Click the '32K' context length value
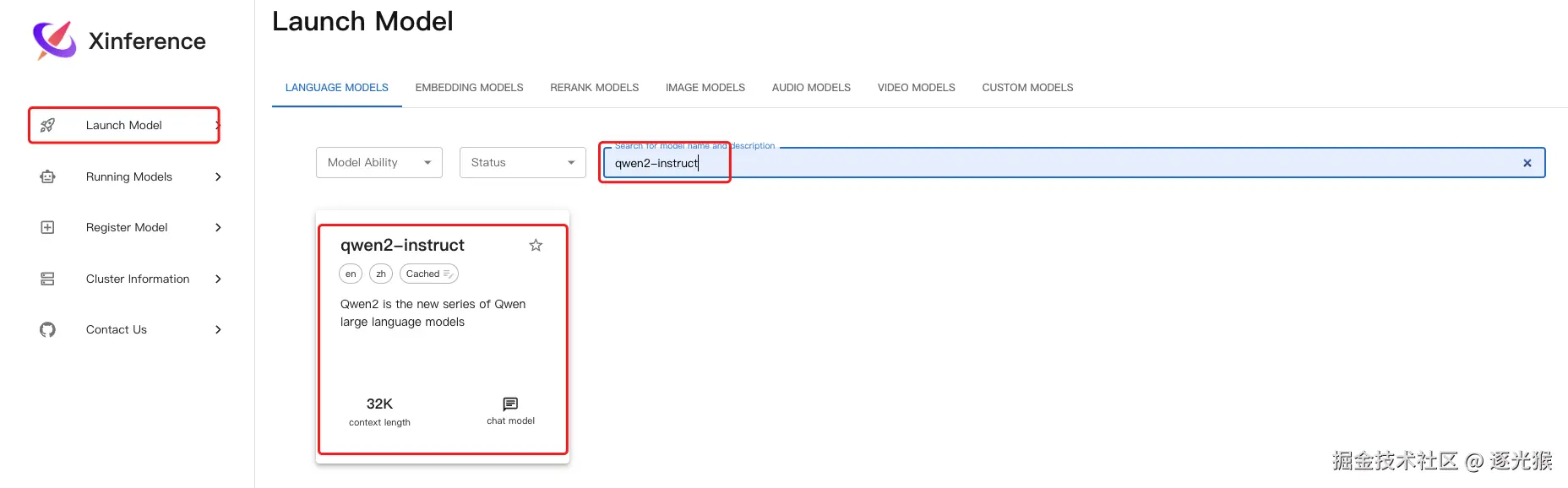 (x=379, y=404)
